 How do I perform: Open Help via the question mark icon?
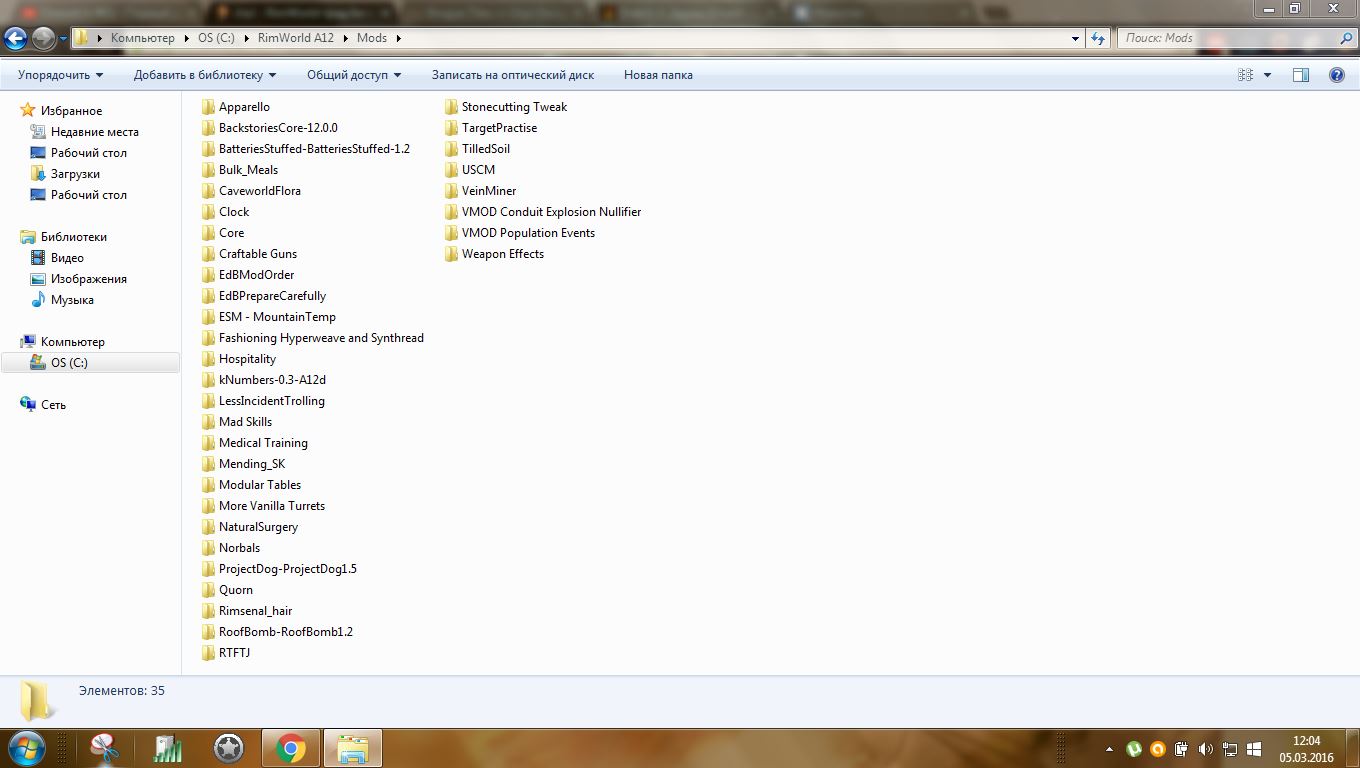[1336, 75]
